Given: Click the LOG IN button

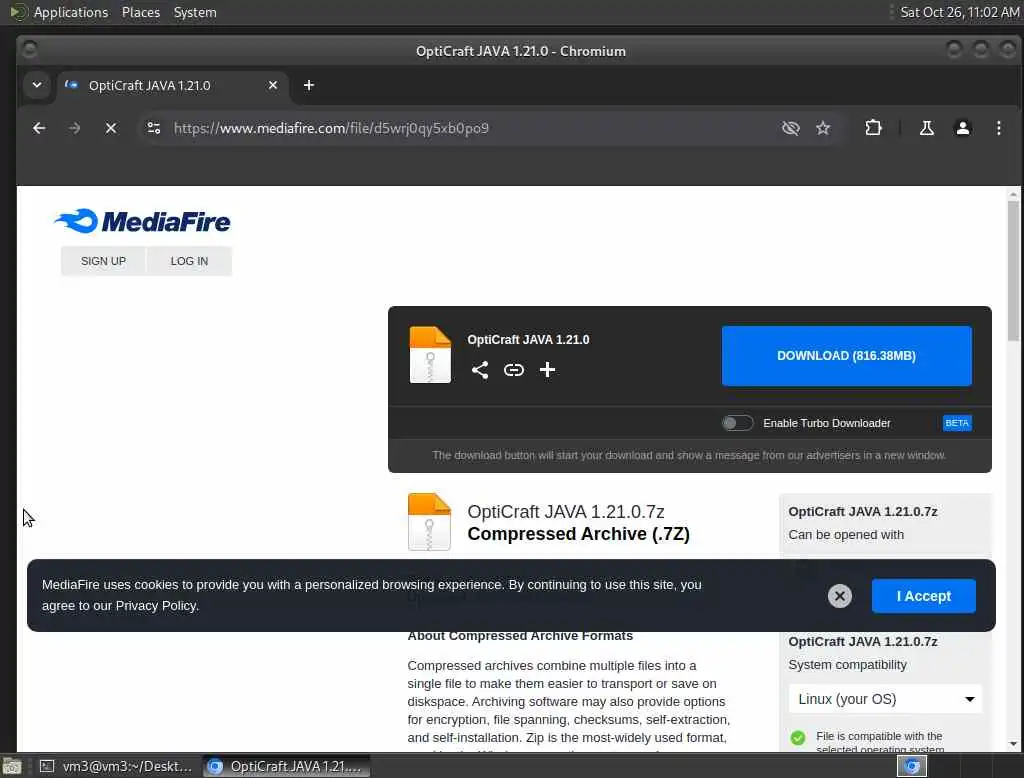Looking at the screenshot, I should click(x=189, y=261).
